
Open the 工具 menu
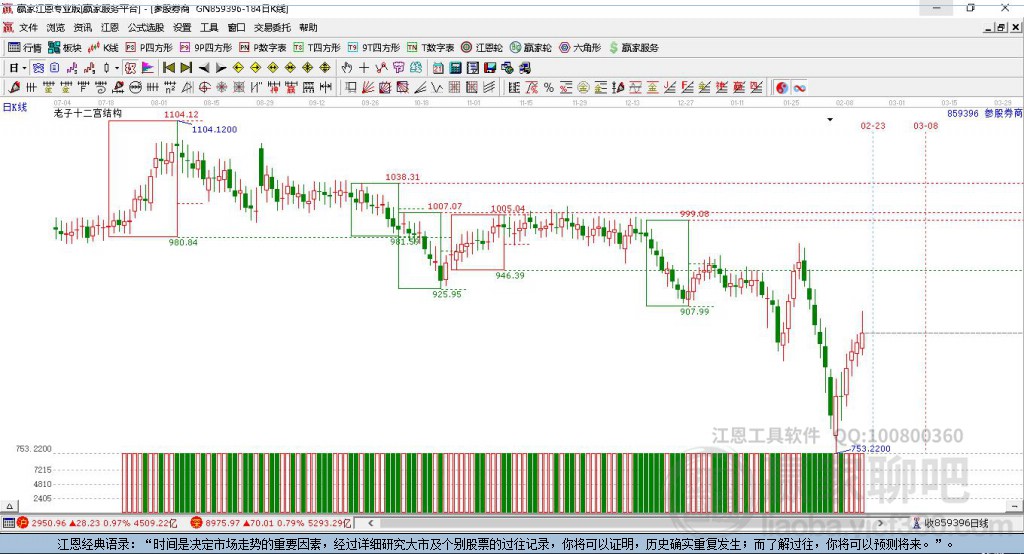[209, 27]
